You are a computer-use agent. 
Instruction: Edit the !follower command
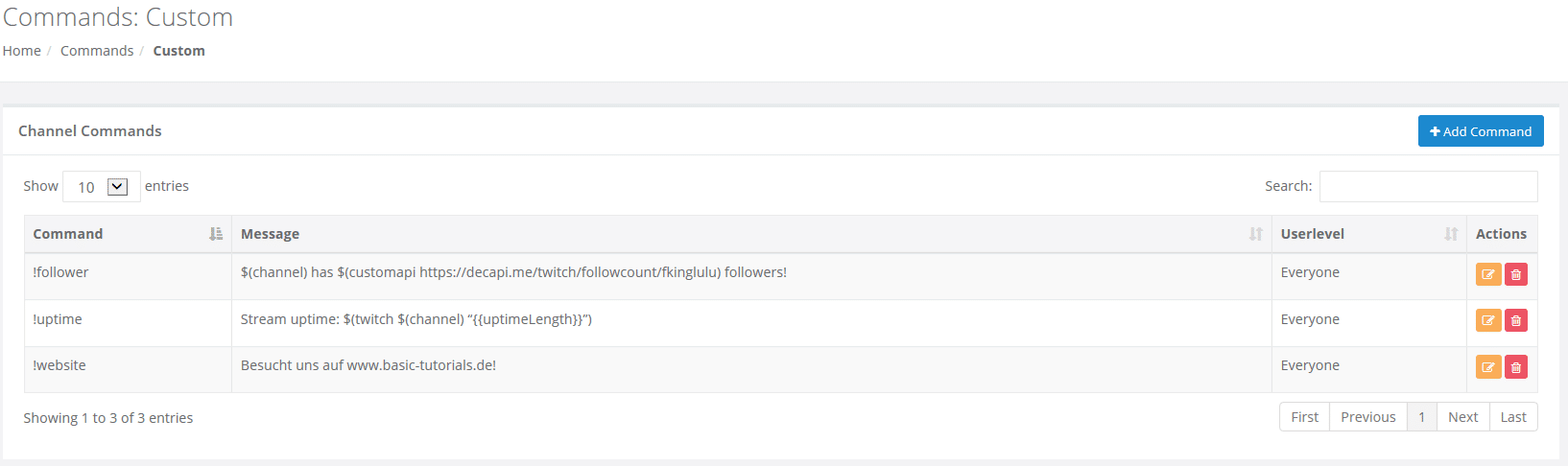(1487, 274)
